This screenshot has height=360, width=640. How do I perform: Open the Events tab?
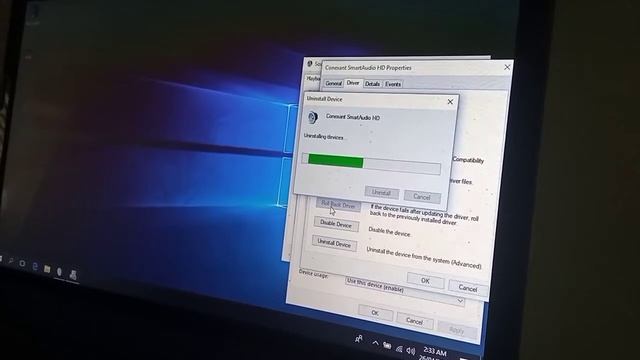point(393,84)
